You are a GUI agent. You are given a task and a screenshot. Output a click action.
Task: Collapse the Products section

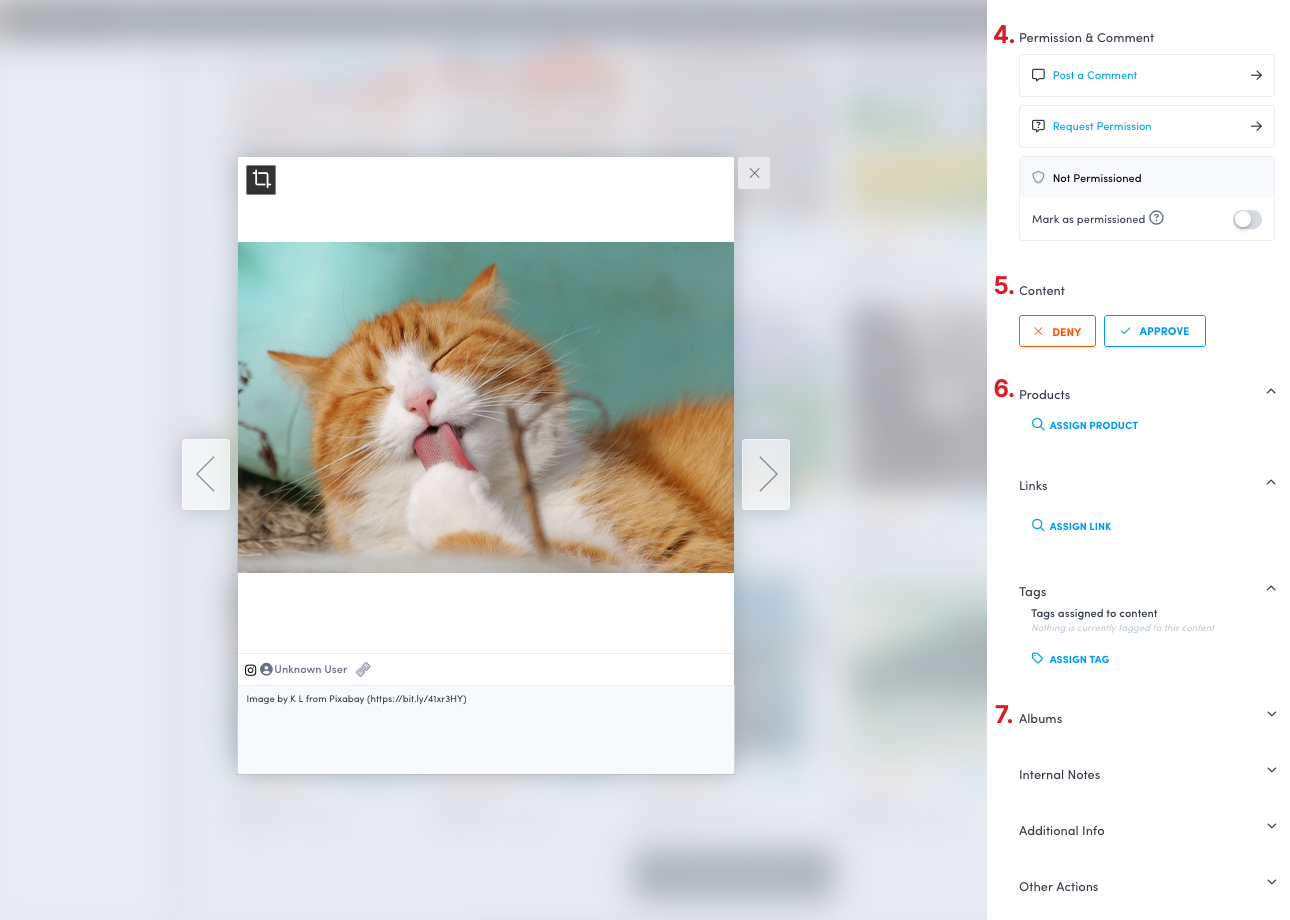[1271, 392]
